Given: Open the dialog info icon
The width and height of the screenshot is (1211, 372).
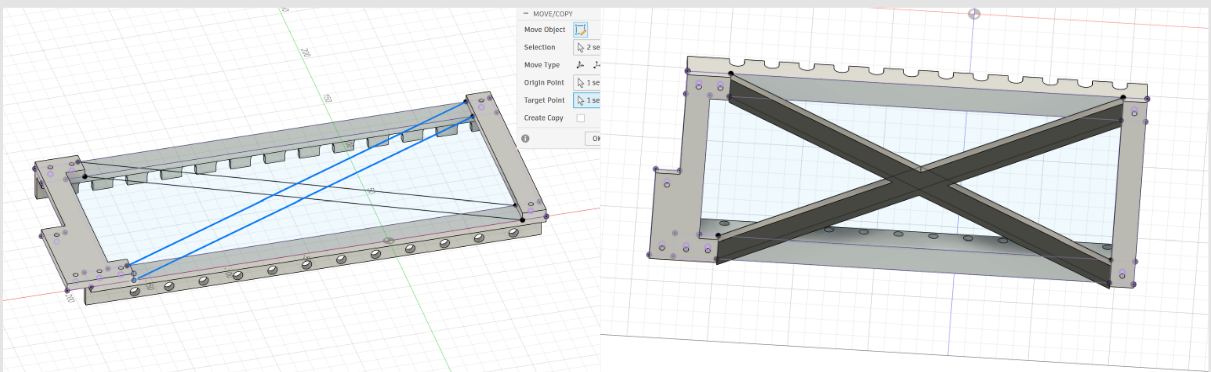Looking at the screenshot, I should pyautogui.click(x=526, y=138).
